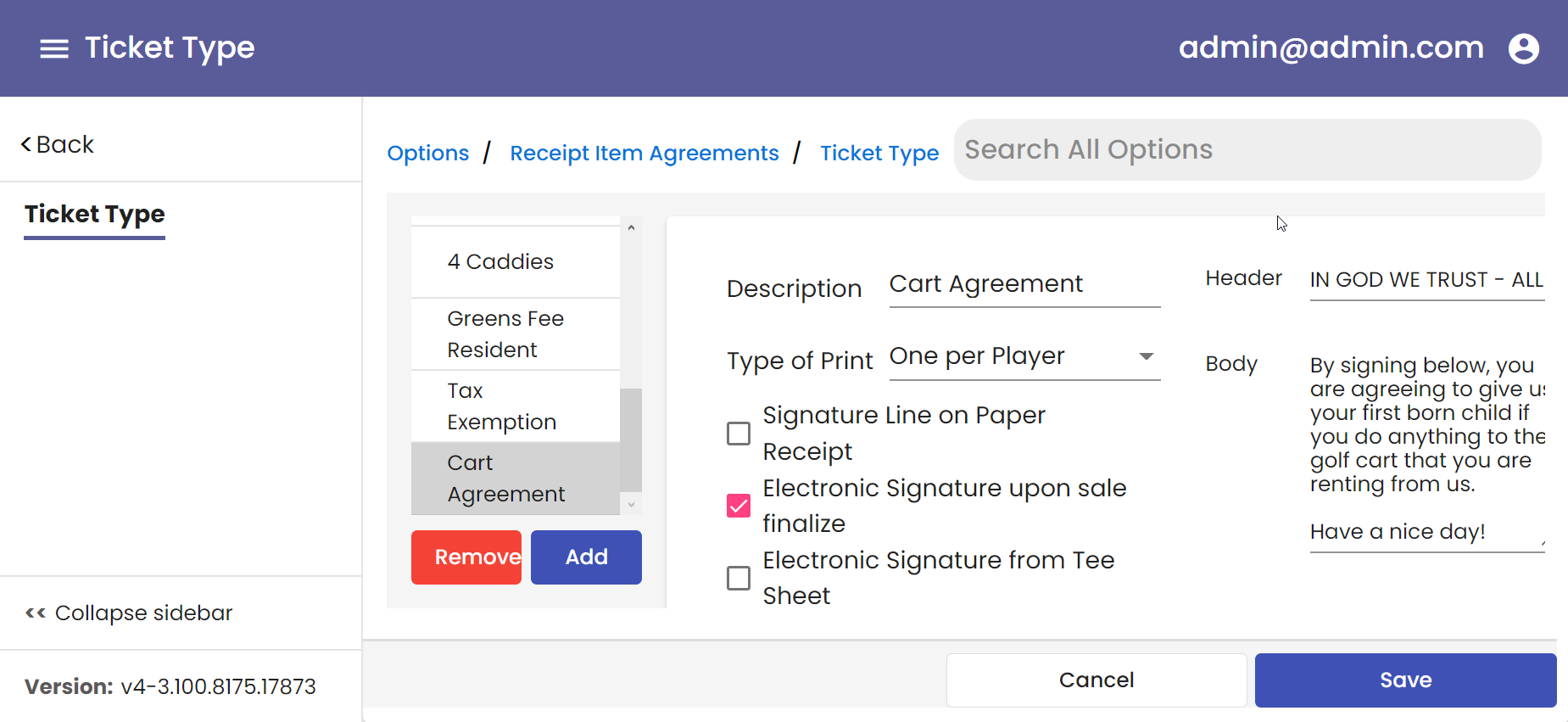This screenshot has width=1568, height=722.
Task: Go to Receipt Item Agreements breadcrumb
Action: pyautogui.click(x=644, y=153)
